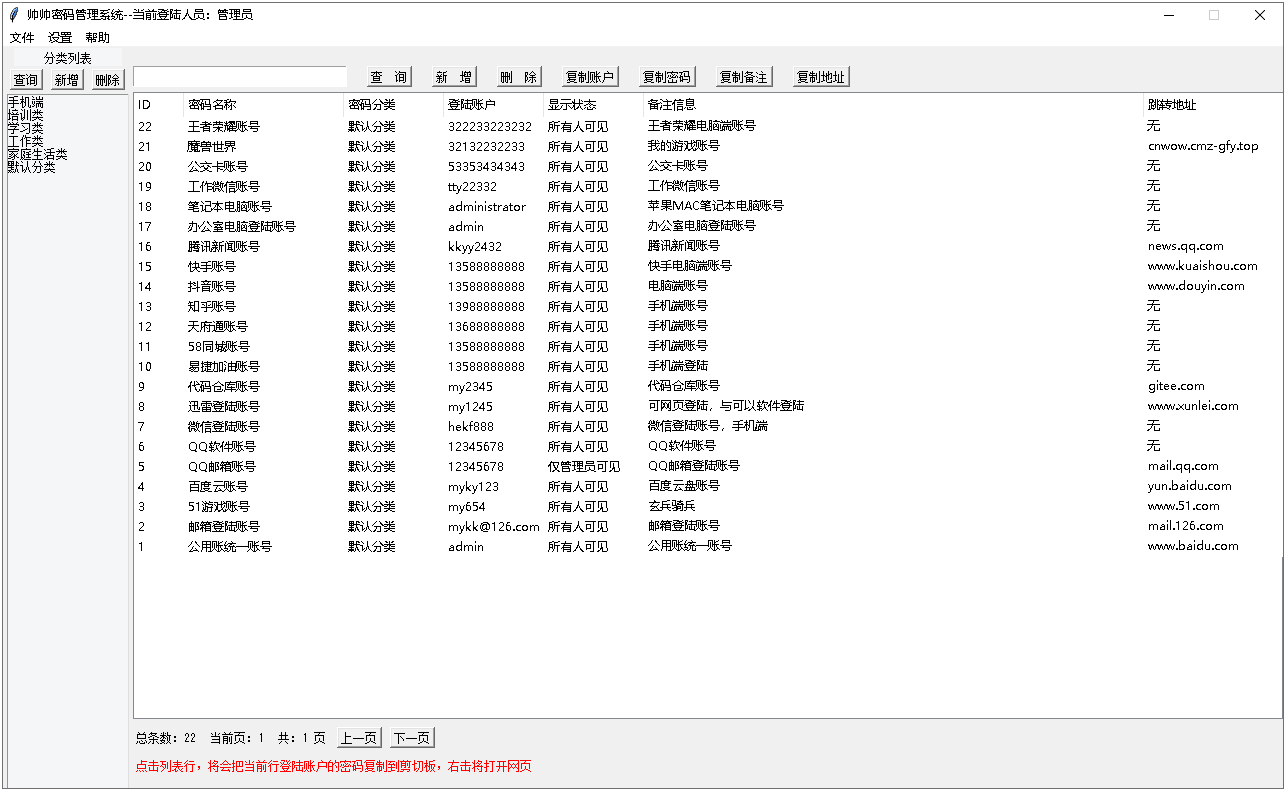Select 默认分类 in the category list
The height and width of the screenshot is (792, 1286).
pos(32,167)
